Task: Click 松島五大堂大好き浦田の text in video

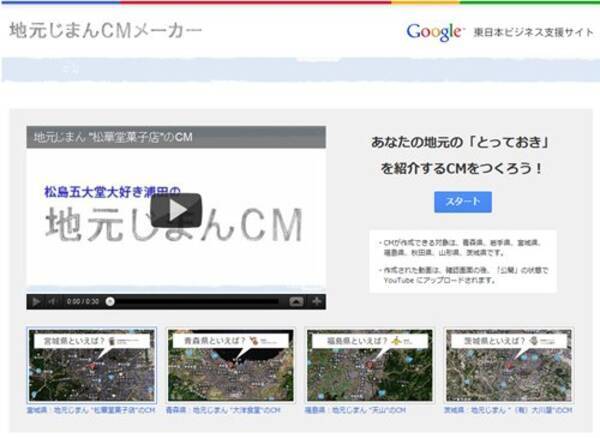Action: point(112,192)
